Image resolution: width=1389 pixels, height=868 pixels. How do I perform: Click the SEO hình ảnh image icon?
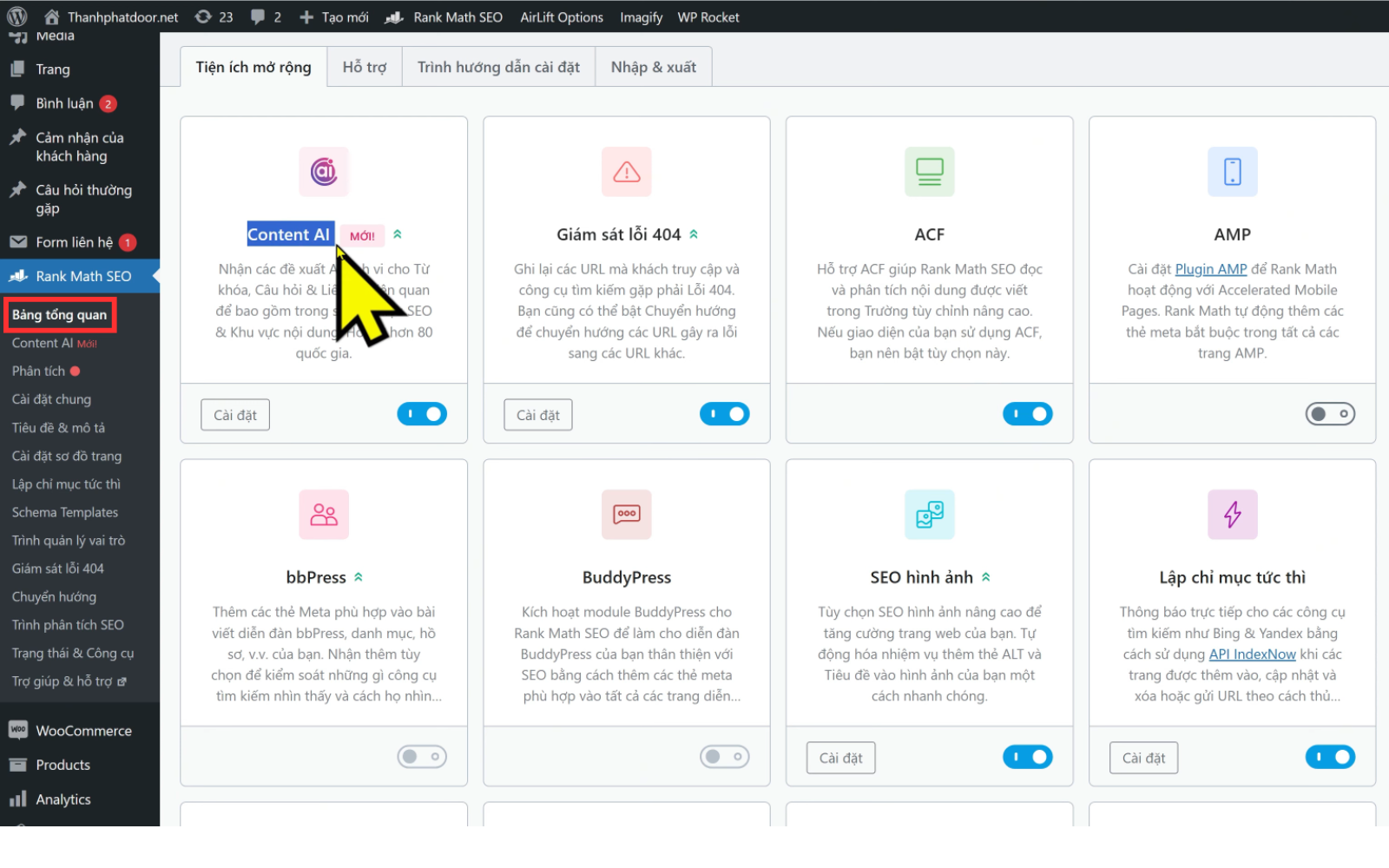coord(930,515)
